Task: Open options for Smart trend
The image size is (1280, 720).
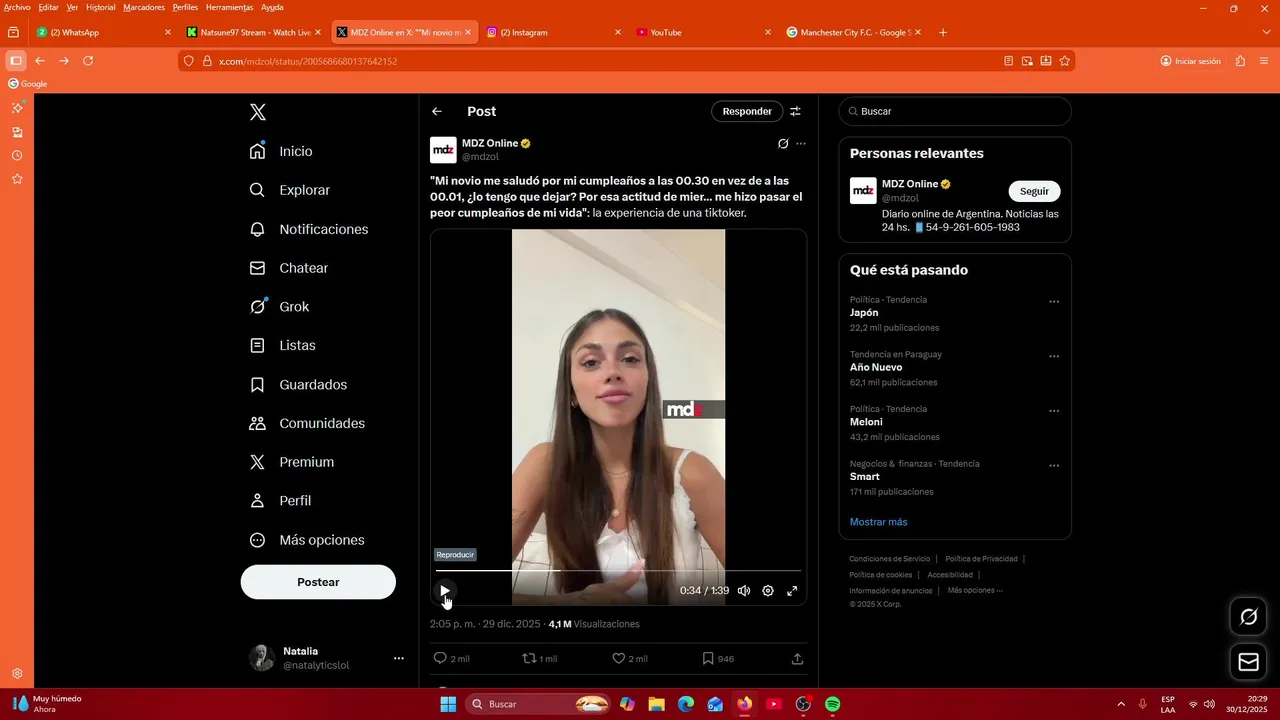Action: tap(1054, 465)
